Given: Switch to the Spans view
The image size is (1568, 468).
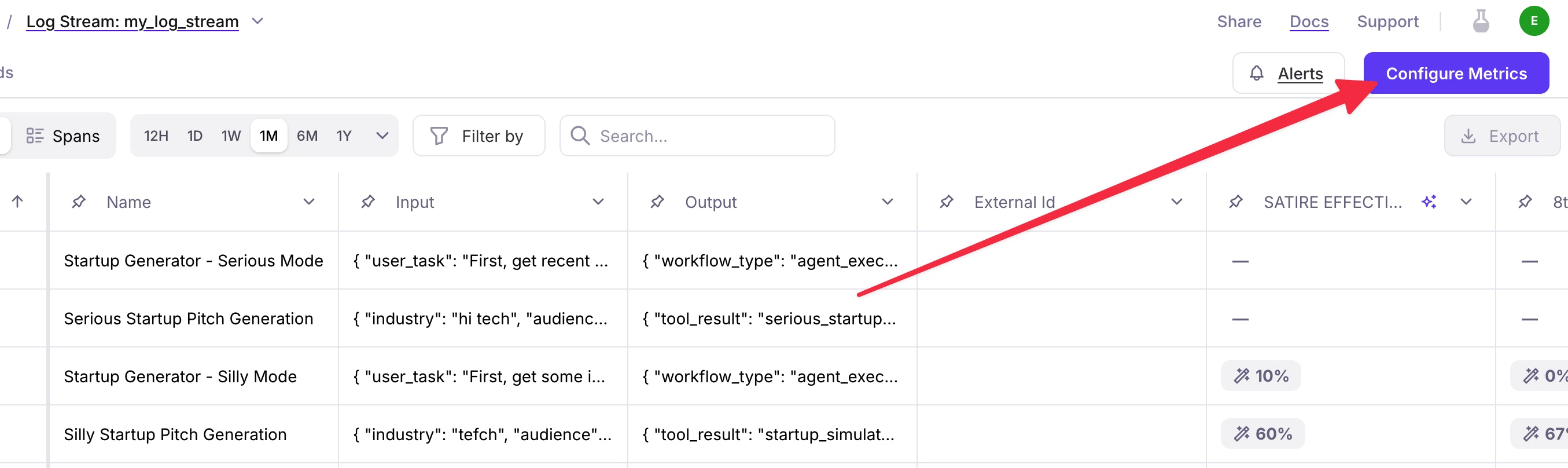Looking at the screenshot, I should pyautogui.click(x=62, y=136).
